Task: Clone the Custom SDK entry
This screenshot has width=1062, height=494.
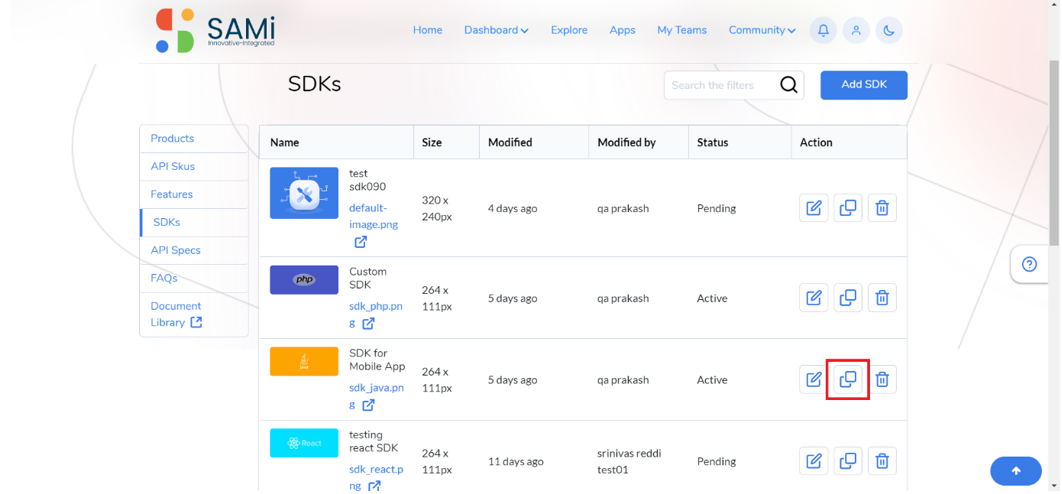Action: 847,297
